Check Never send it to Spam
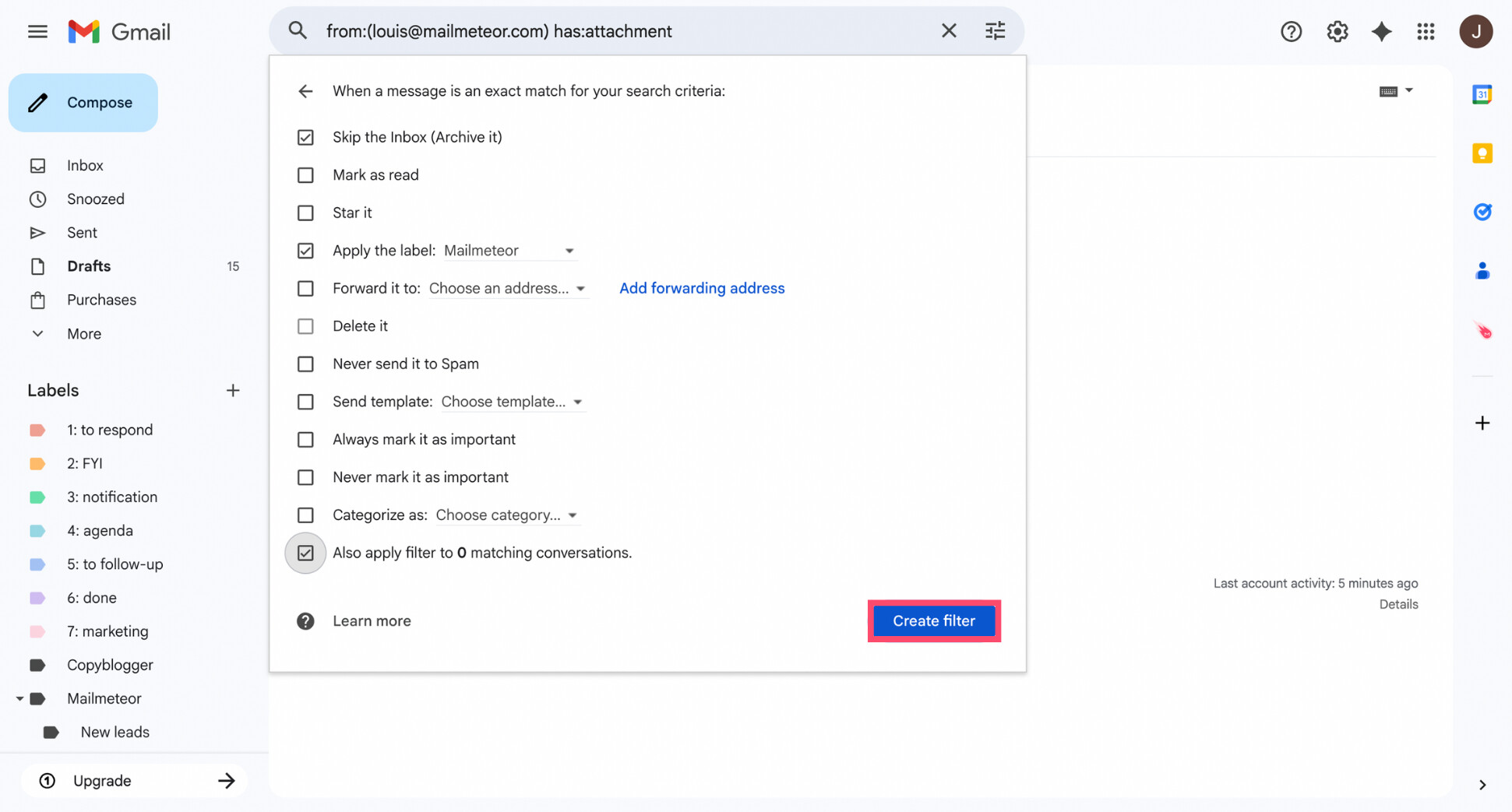 (x=305, y=364)
